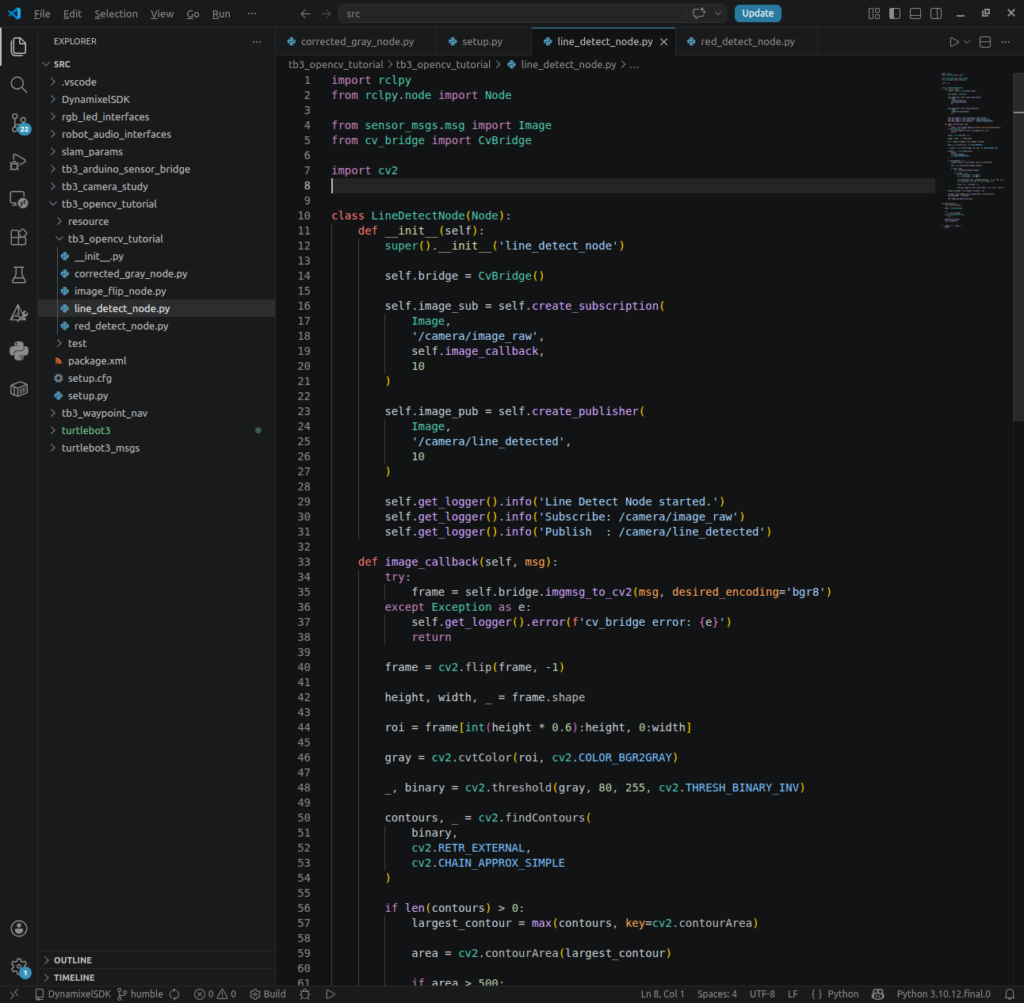Click line_detect_node.py breadcrumb
This screenshot has height=1003, width=1024.
tap(568, 65)
